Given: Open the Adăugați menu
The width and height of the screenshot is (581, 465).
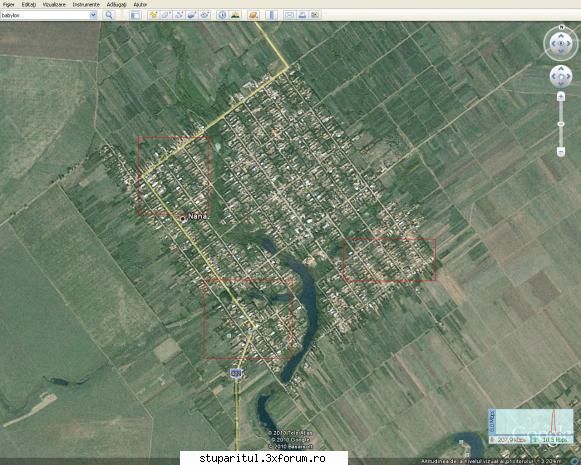Looking at the screenshot, I should (116, 4).
